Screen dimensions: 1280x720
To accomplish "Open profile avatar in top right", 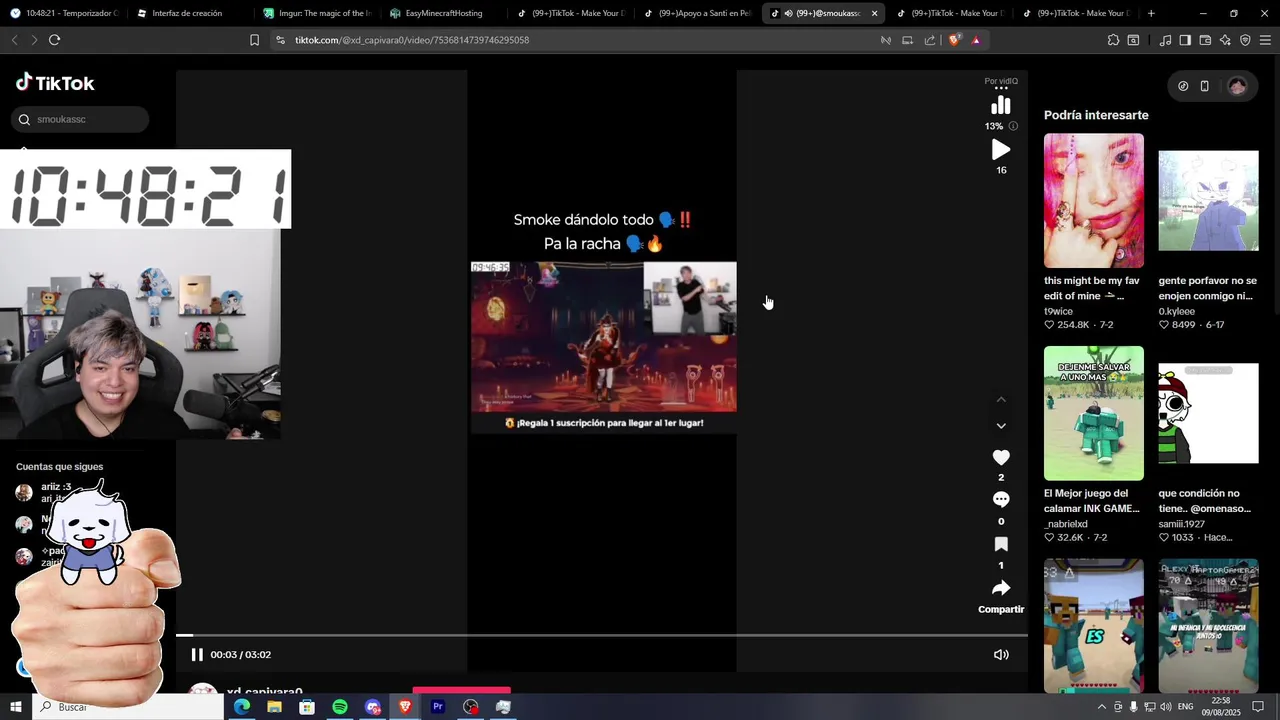I will pos(1237,86).
